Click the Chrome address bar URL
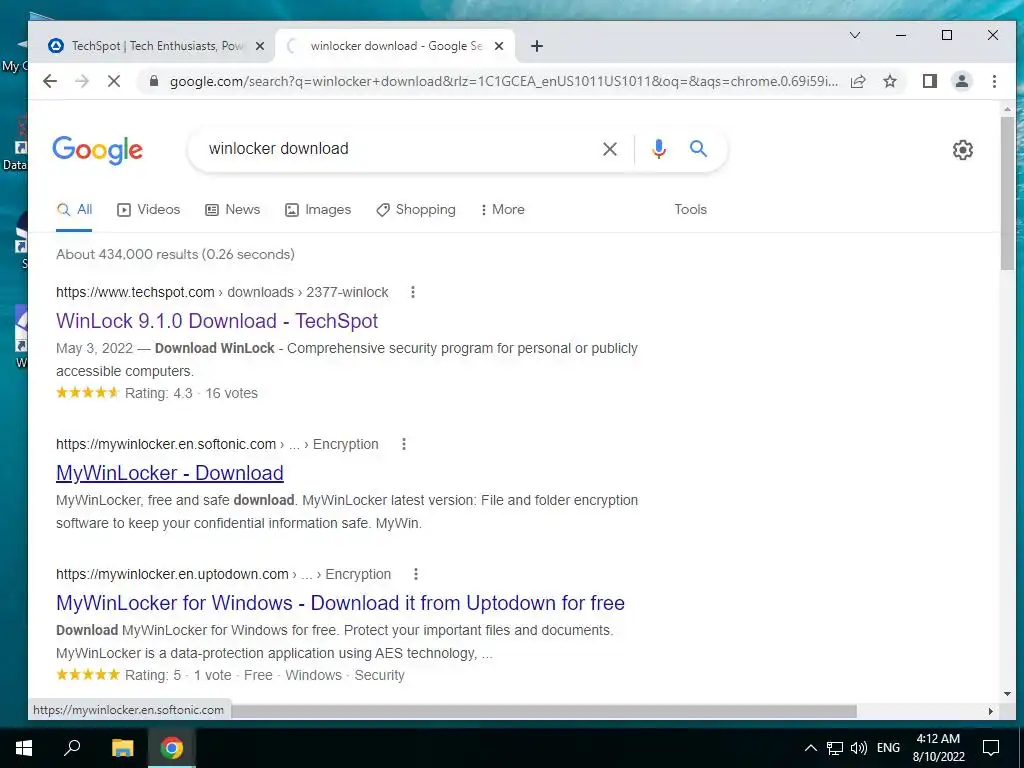 click(x=503, y=81)
